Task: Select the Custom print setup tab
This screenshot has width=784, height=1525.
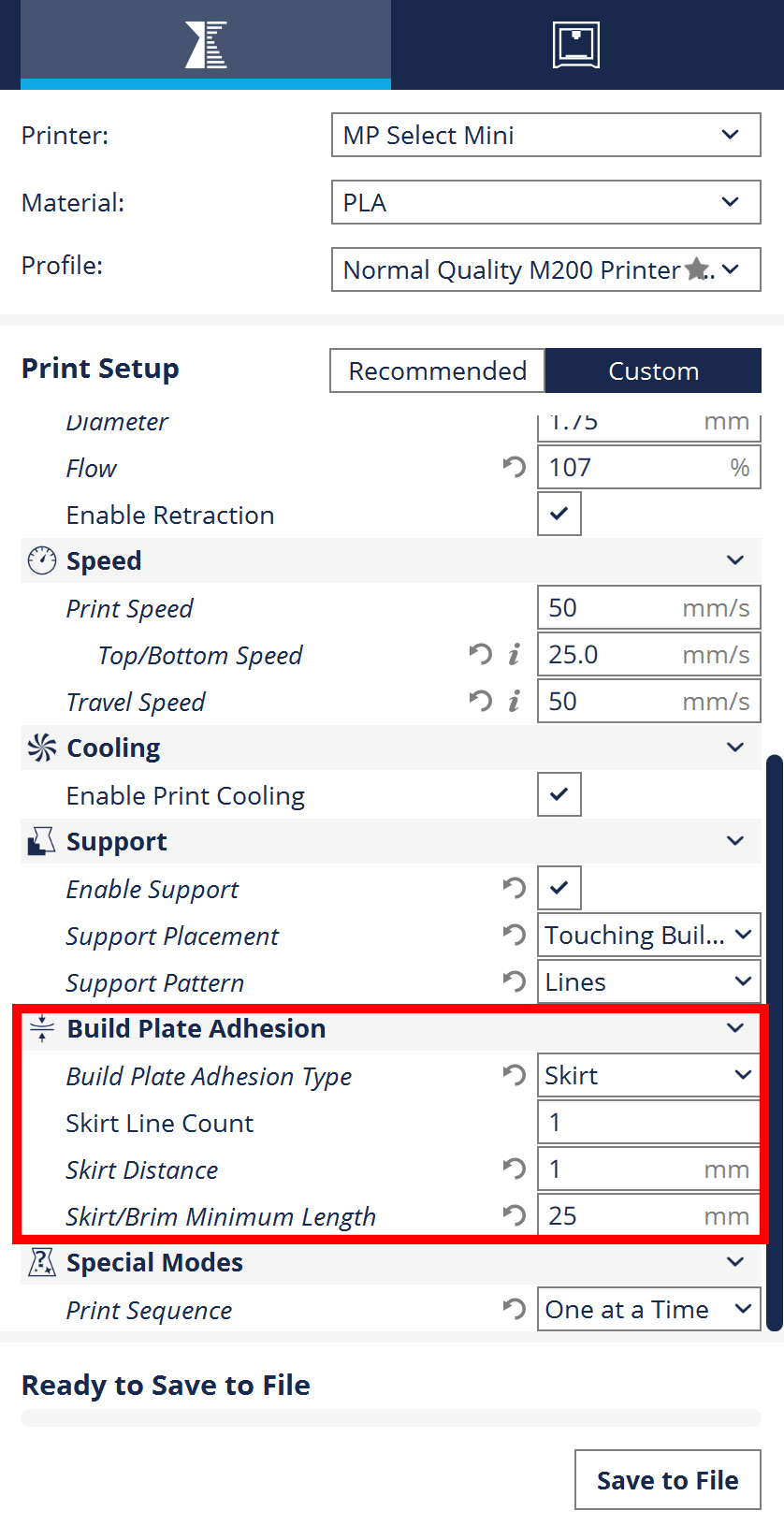Action: (x=653, y=370)
